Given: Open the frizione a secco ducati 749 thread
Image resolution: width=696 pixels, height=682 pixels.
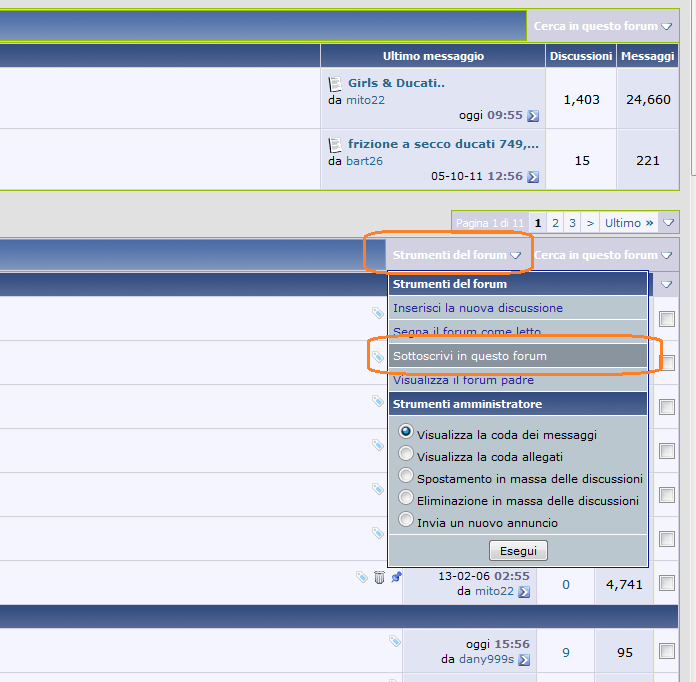Looking at the screenshot, I should (443, 144).
